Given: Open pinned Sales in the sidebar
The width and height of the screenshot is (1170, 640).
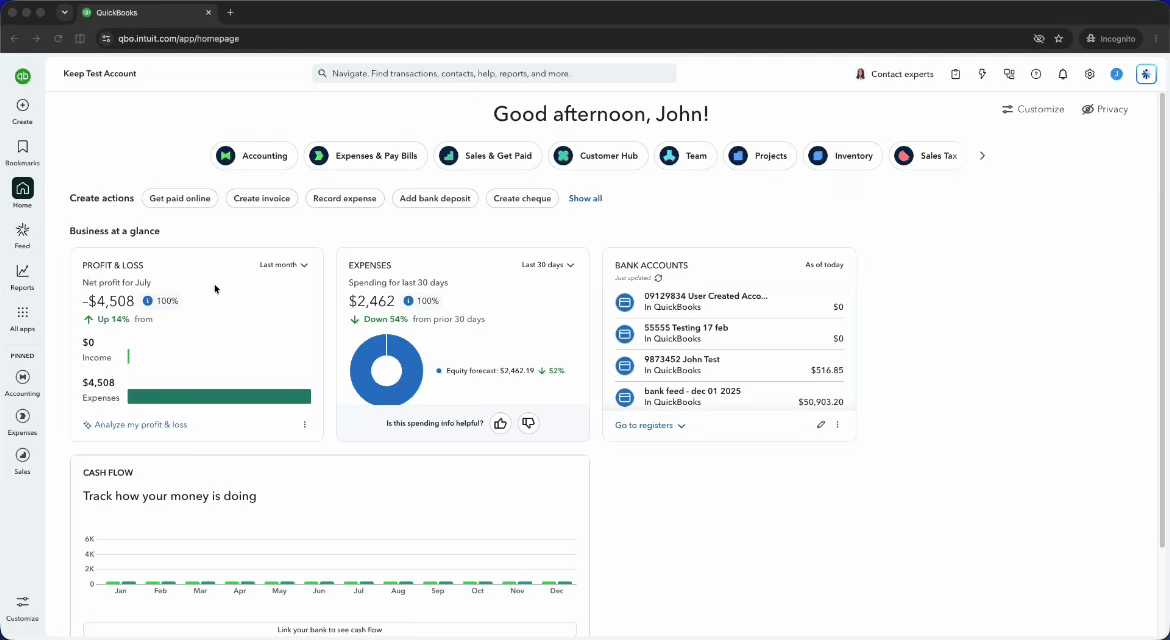Looking at the screenshot, I should (x=22, y=462).
